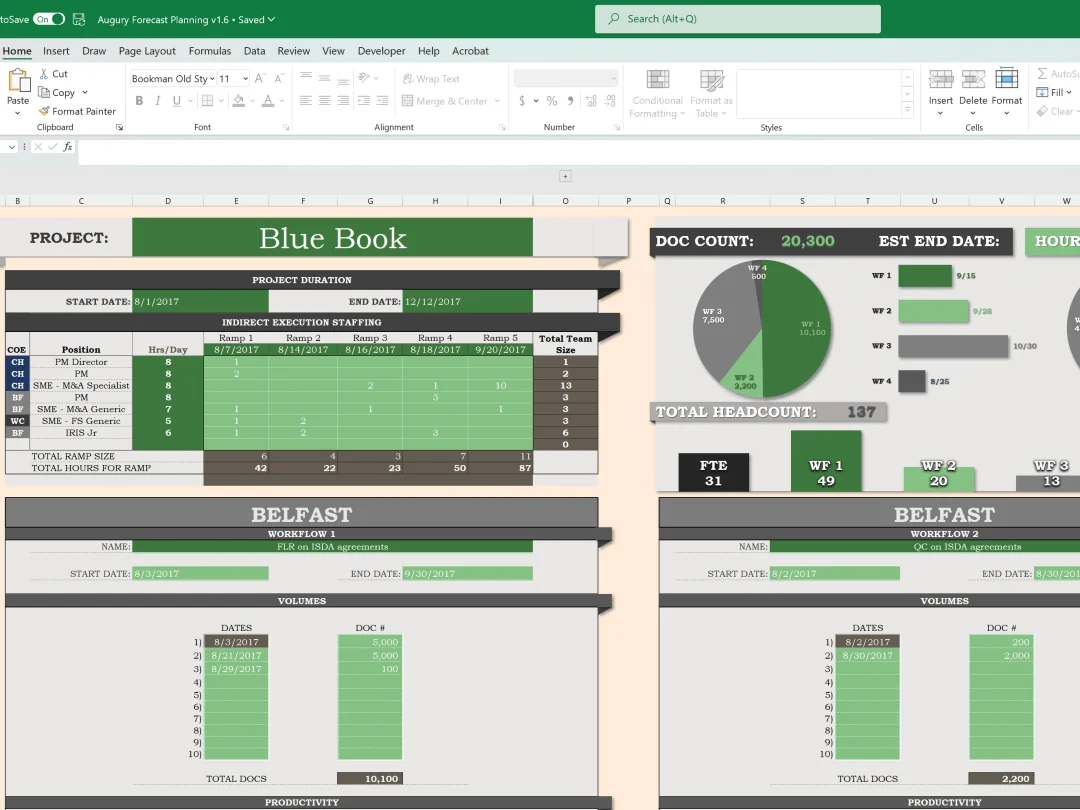1080x810 pixels.
Task: Decrease font size with the smaller A icon
Action: tap(278, 79)
